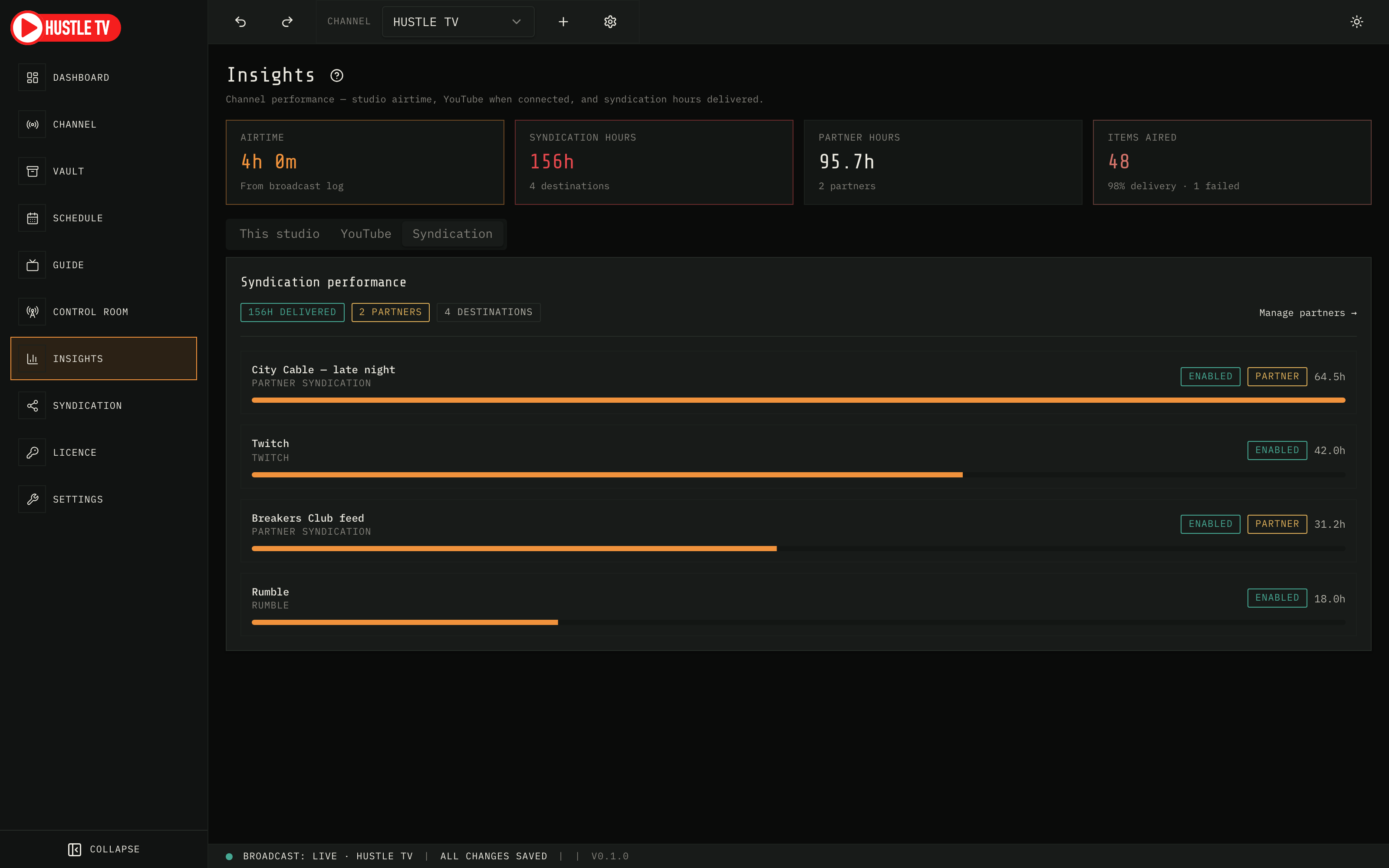Select the Partner Hours 95.7h card
This screenshot has height=868, width=1389.
[943, 162]
